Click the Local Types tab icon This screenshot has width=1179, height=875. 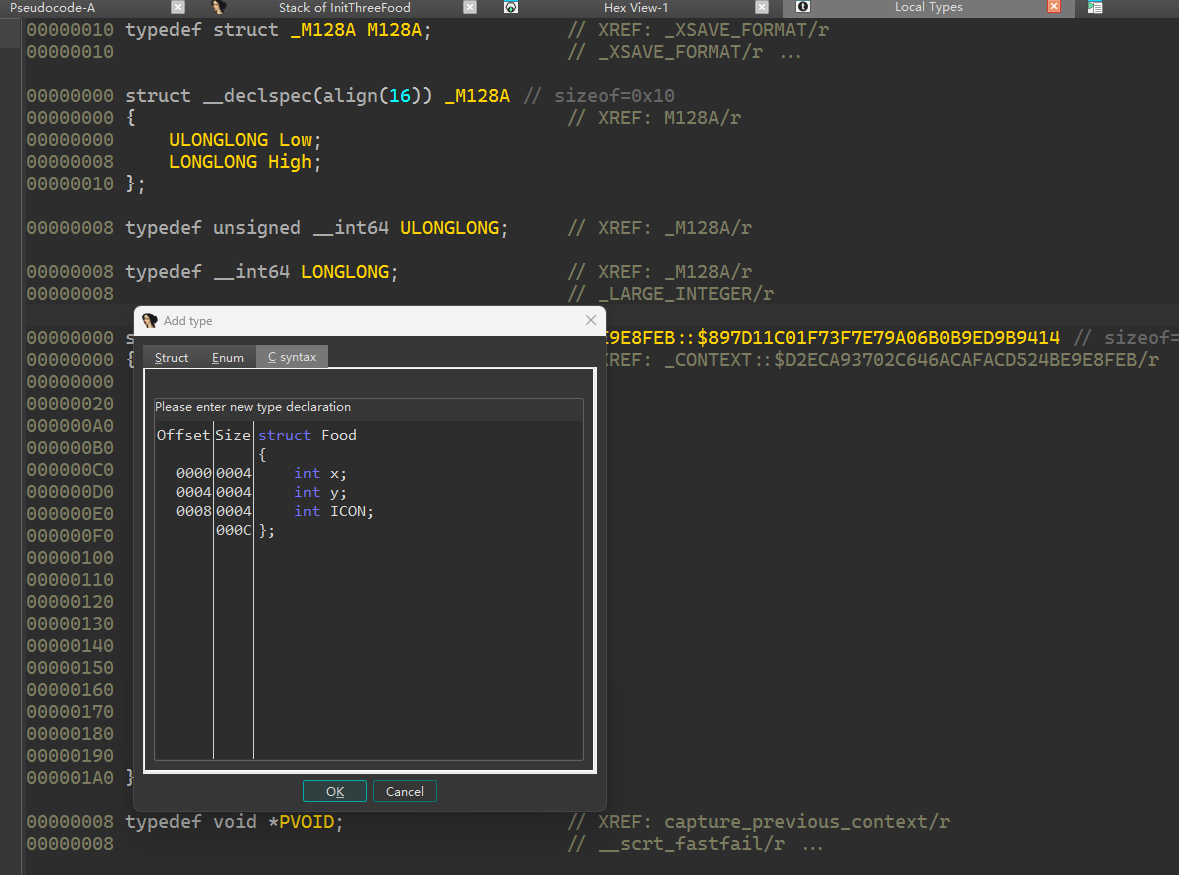click(802, 7)
